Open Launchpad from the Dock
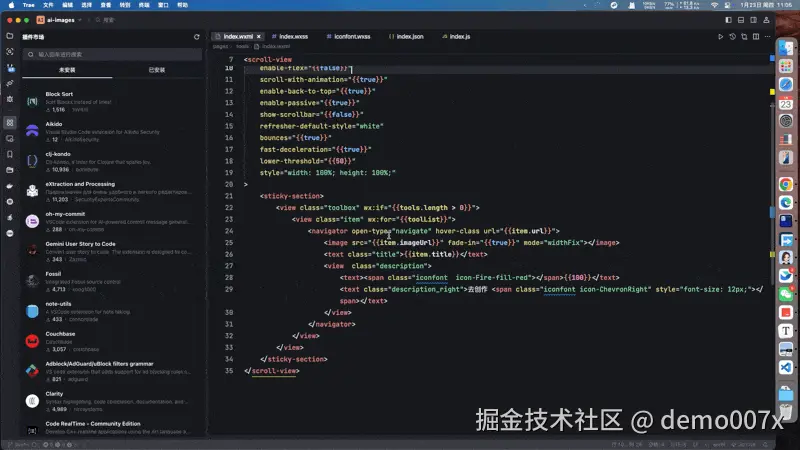The height and width of the screenshot is (450, 800). [x=786, y=66]
